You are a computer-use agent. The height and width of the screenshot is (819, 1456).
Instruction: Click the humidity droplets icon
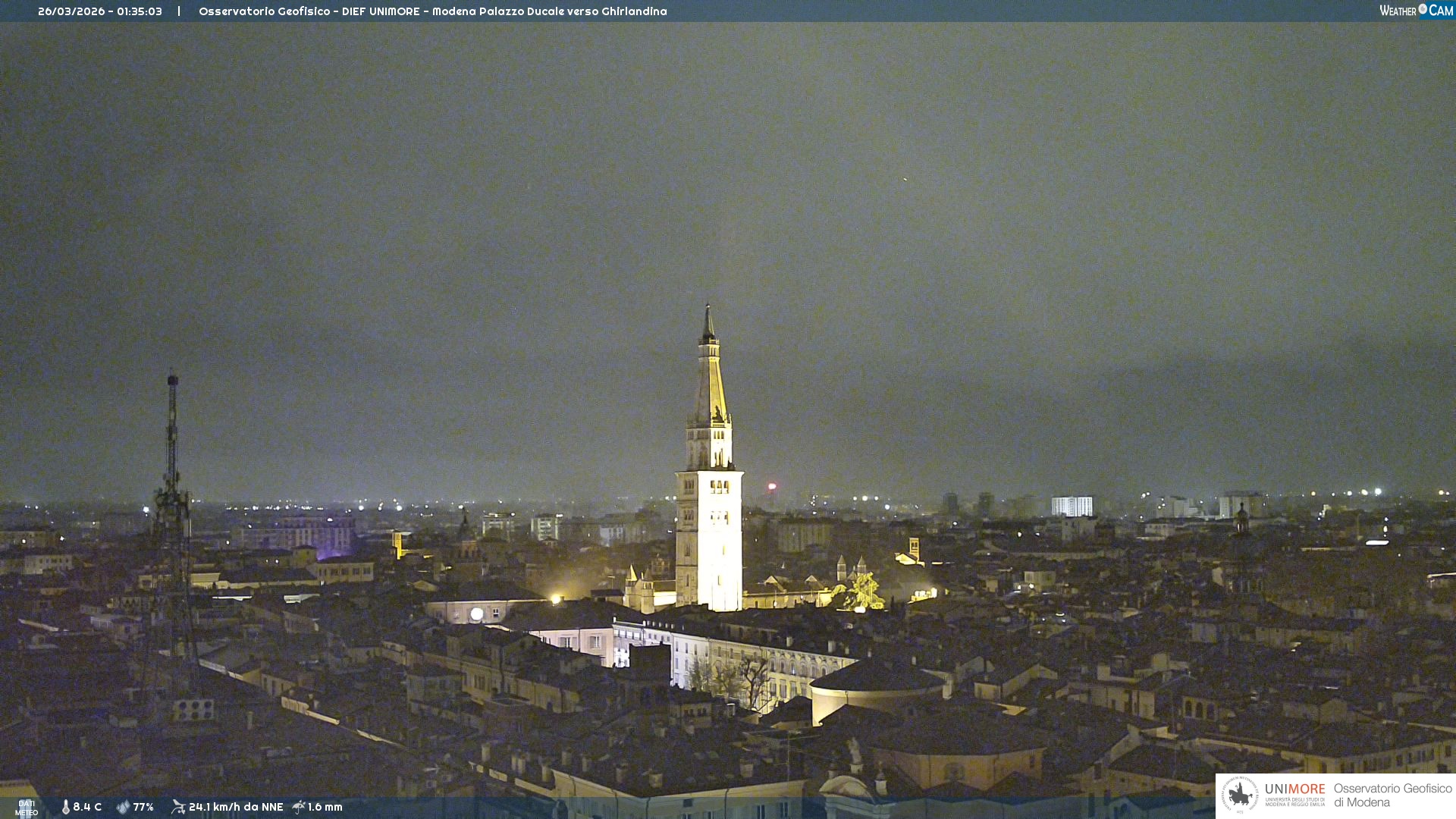click(123, 808)
